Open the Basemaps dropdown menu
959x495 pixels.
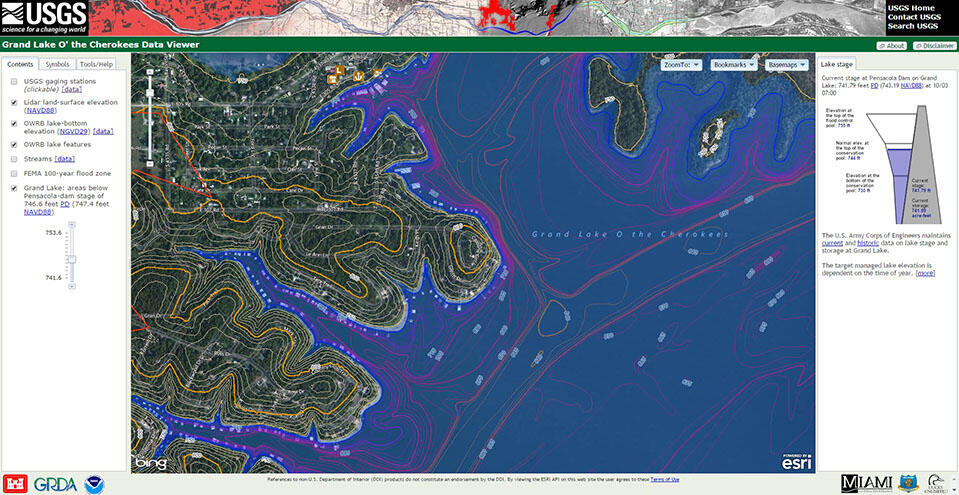pyautogui.click(x=788, y=64)
